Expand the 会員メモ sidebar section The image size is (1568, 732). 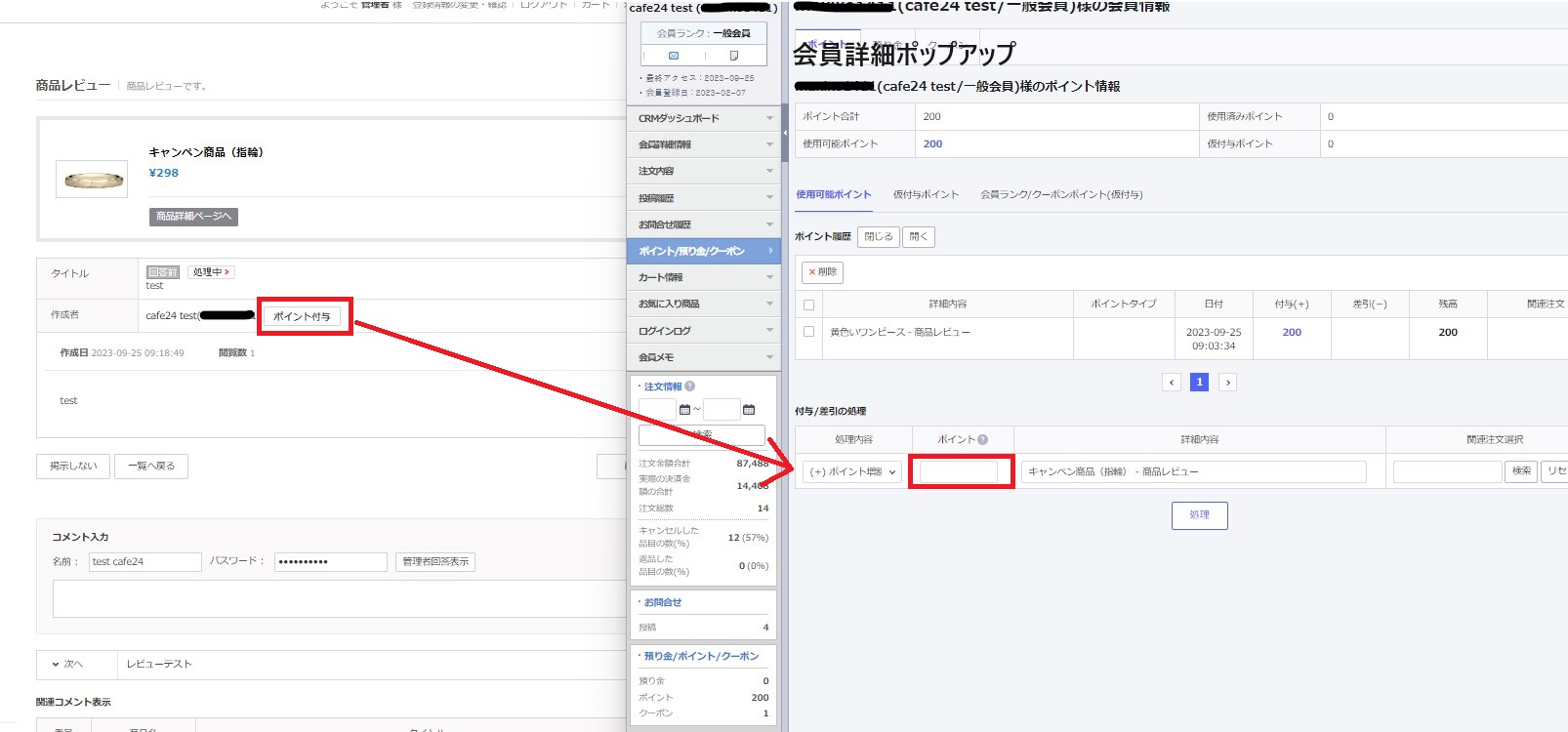[703, 357]
